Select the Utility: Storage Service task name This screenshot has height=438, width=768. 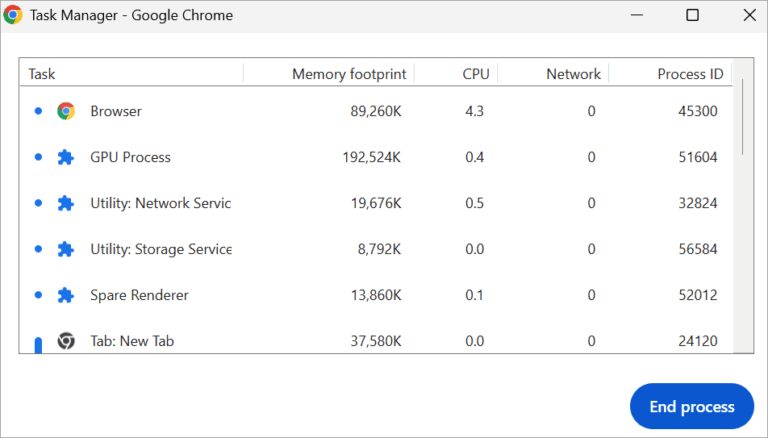tap(161, 249)
